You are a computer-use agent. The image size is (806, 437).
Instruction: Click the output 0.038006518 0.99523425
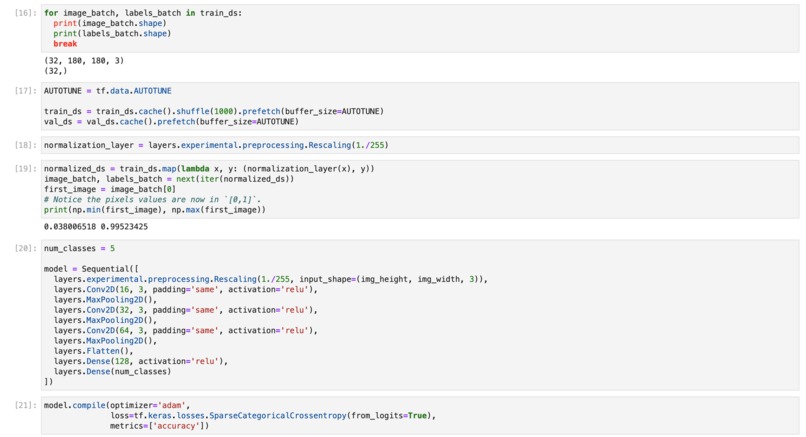pyautogui.click(x=96, y=227)
